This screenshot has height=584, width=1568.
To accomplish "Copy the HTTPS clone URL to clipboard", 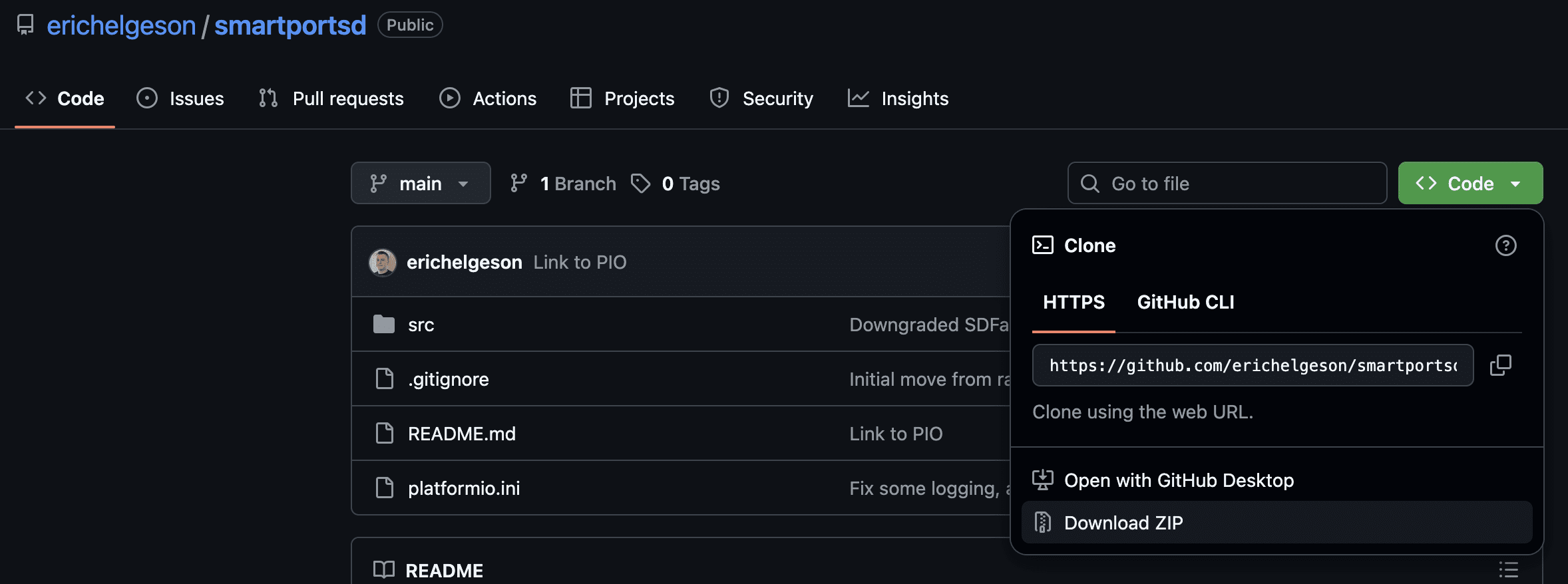I will (1500, 365).
